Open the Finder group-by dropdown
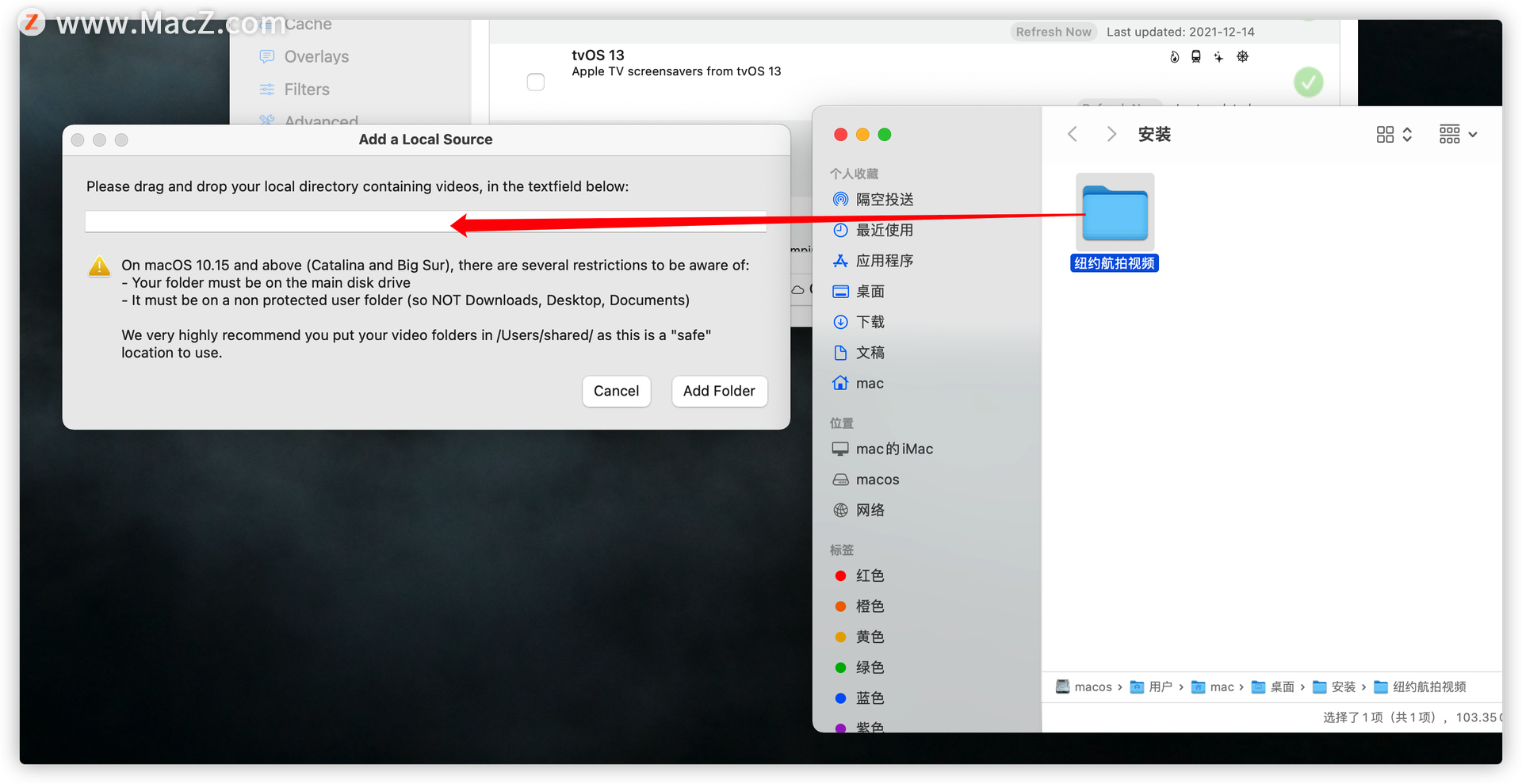Viewport: 1522px width, 784px height. click(x=1459, y=135)
